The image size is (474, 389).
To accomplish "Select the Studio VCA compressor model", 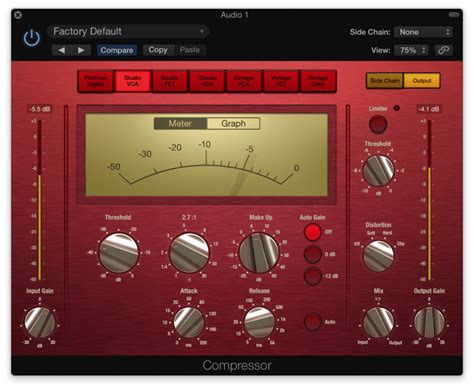I will (x=133, y=81).
